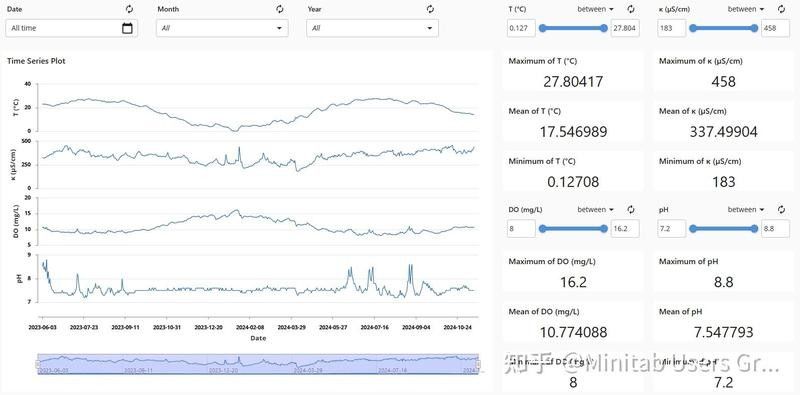Image resolution: width=800 pixels, height=395 pixels.
Task: Click the Mean of κ value 337.49904
Action: [723, 132]
